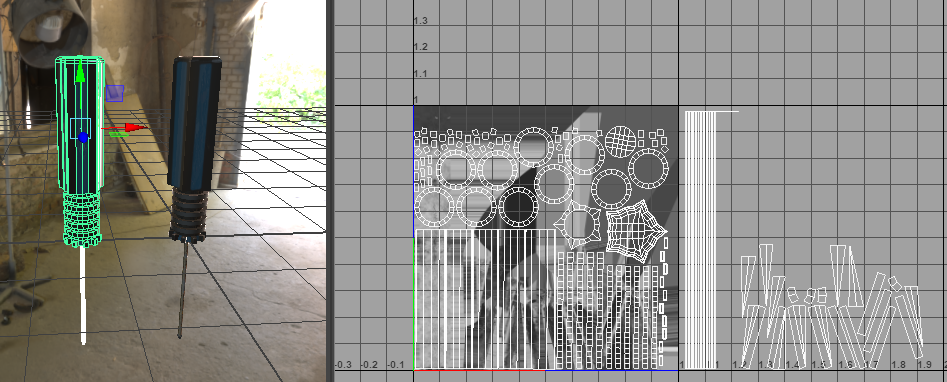Select the white shaft of wireframe screwdriver

click(x=83, y=295)
